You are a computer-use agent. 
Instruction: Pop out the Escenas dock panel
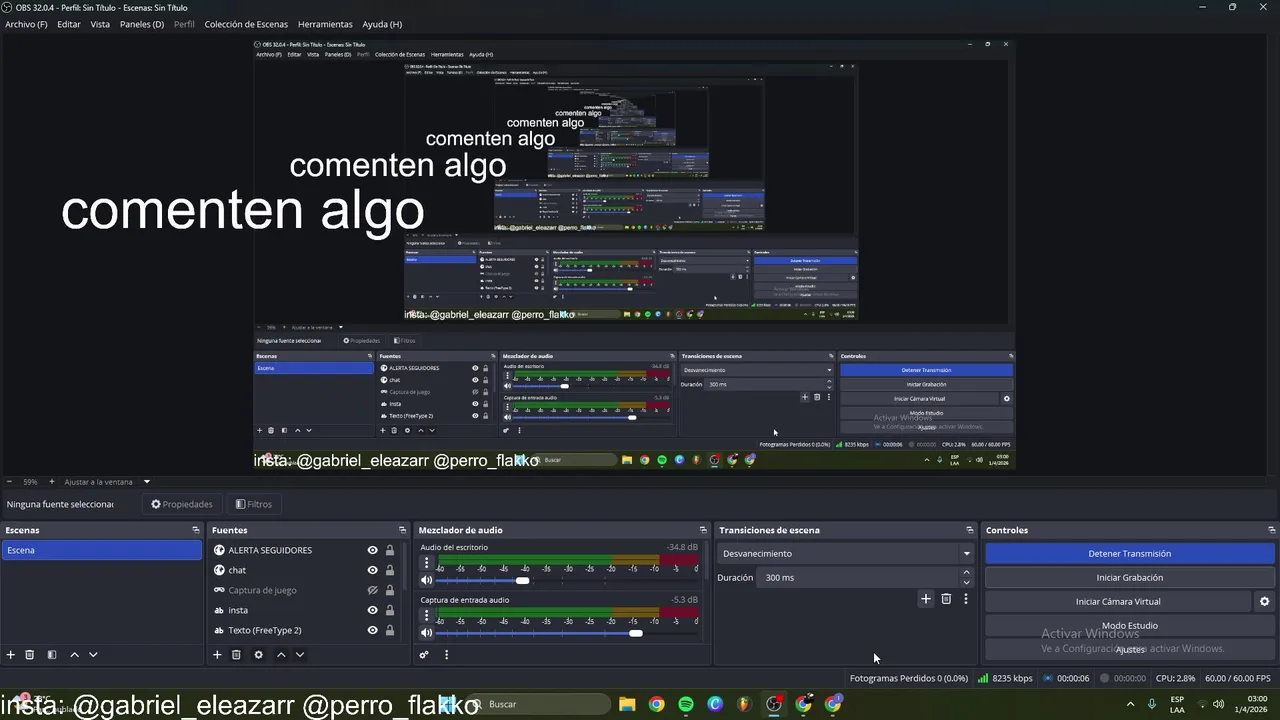[x=196, y=530]
